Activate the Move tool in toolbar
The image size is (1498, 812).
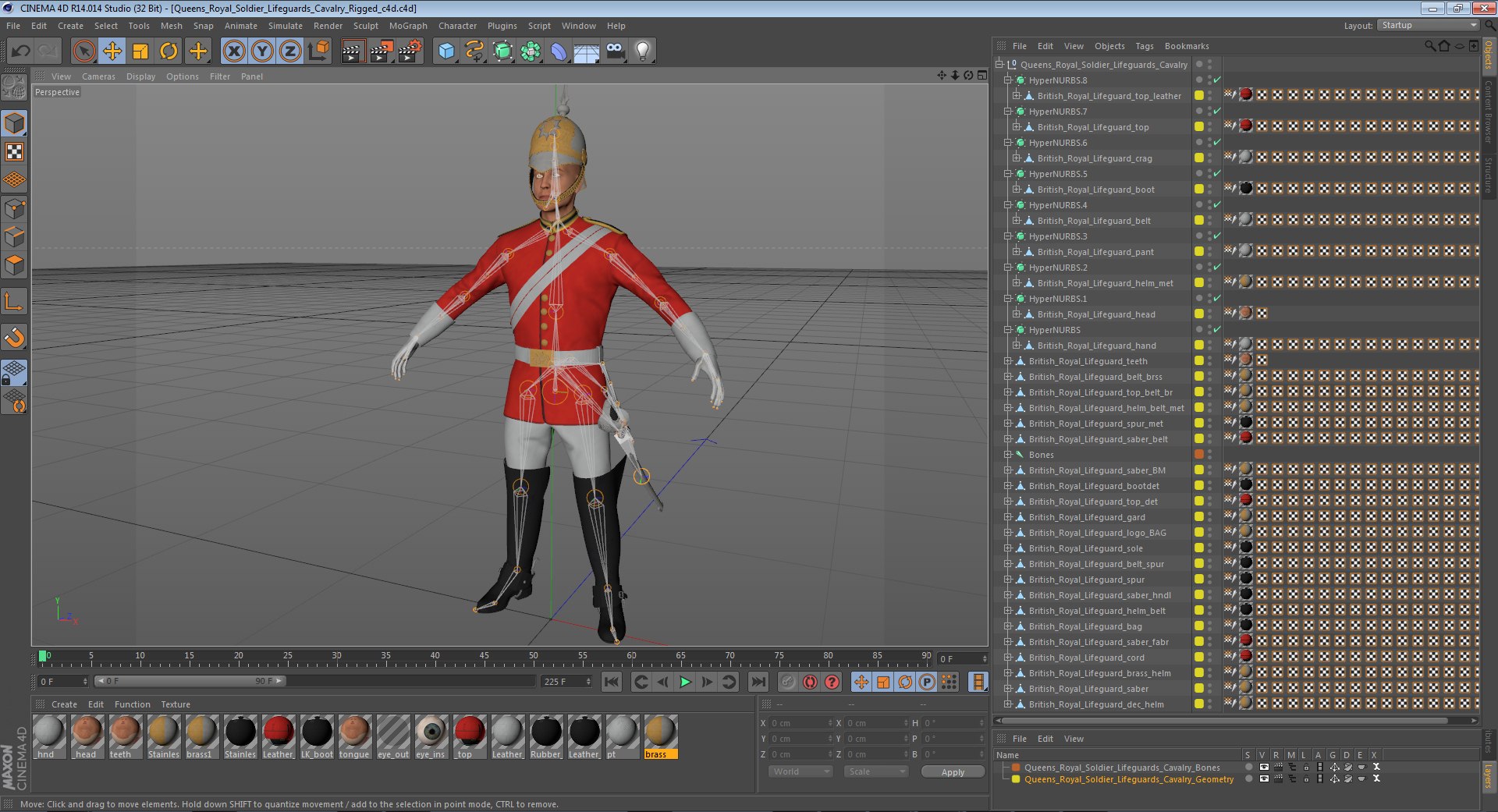(x=112, y=51)
